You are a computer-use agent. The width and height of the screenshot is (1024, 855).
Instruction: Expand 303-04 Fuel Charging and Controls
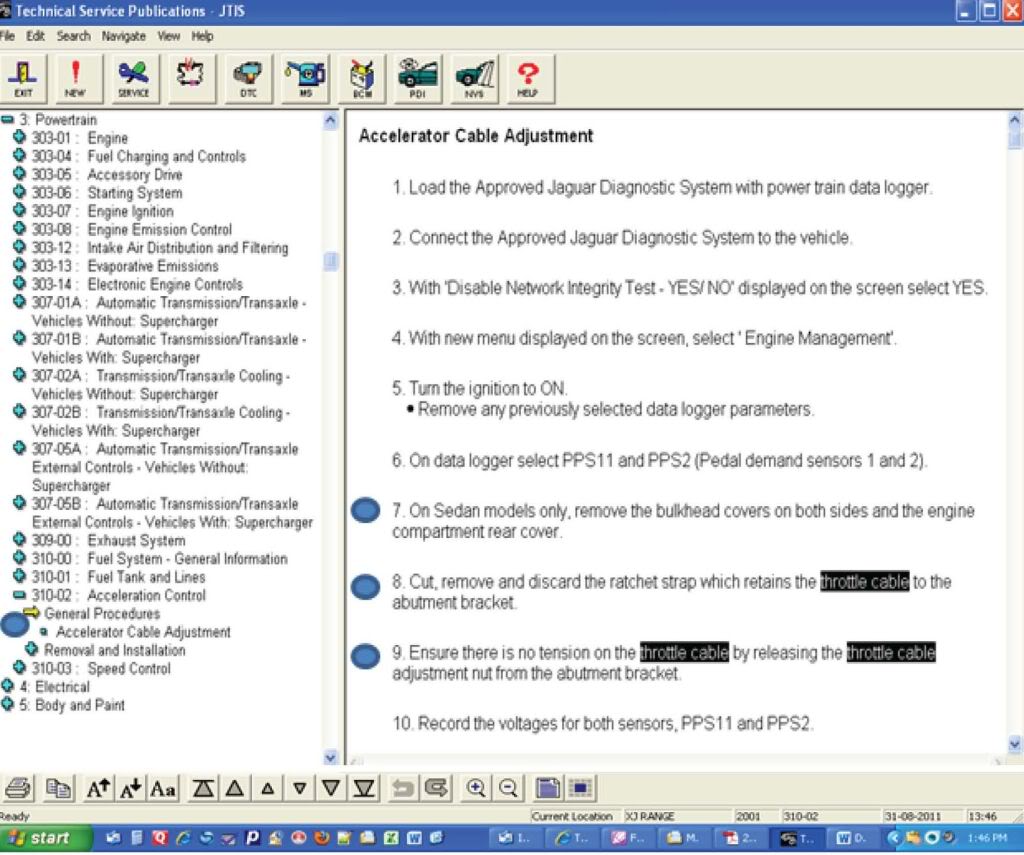20,155
